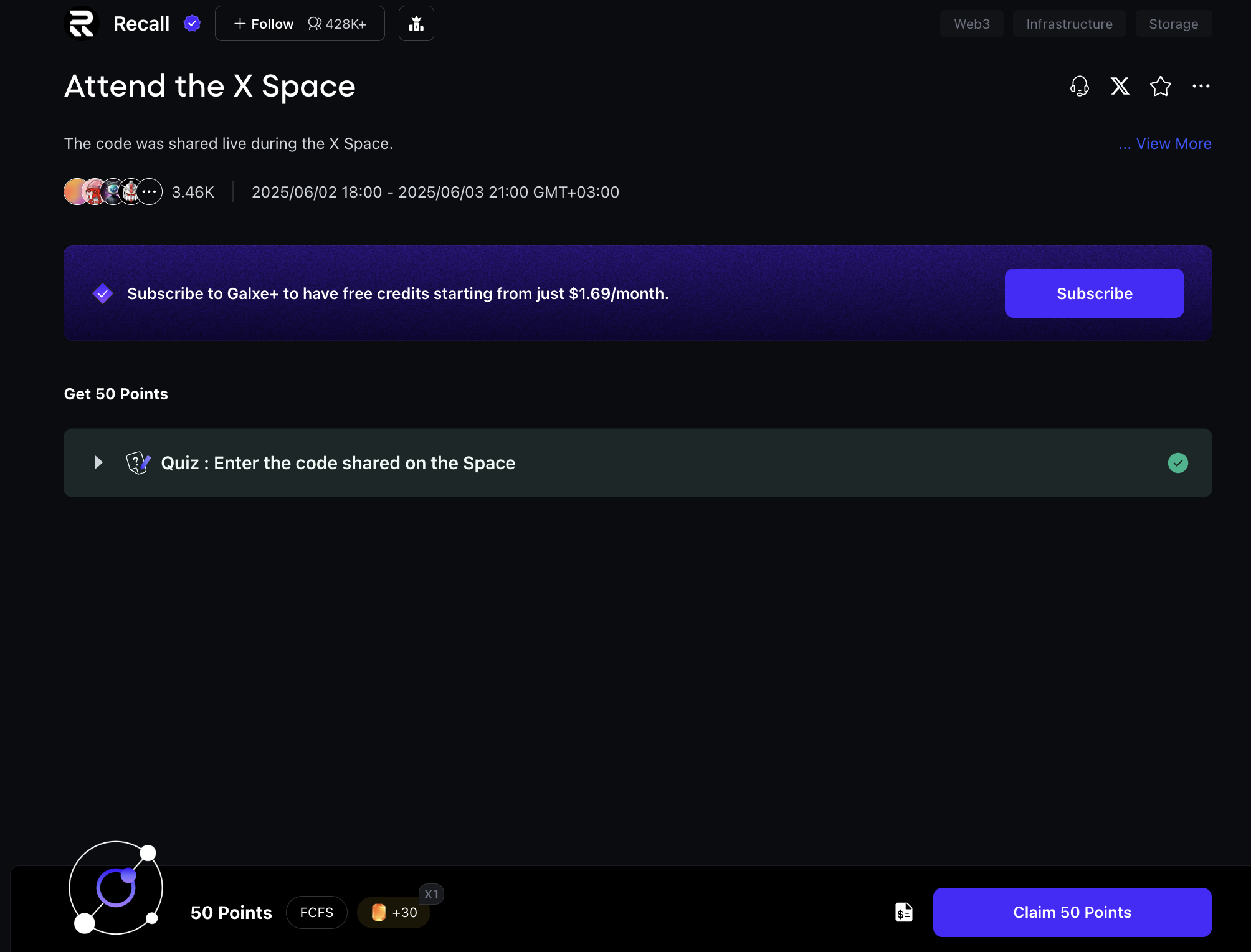The image size is (1251, 952).
Task: Click the leaderboard podium icon
Action: click(416, 24)
